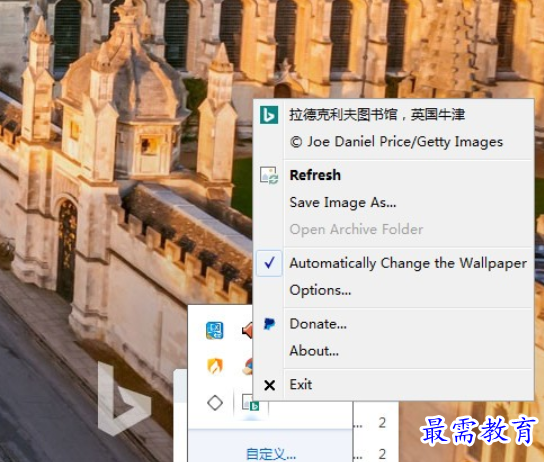
Task: Open Options... from the menu
Action: click(320, 290)
